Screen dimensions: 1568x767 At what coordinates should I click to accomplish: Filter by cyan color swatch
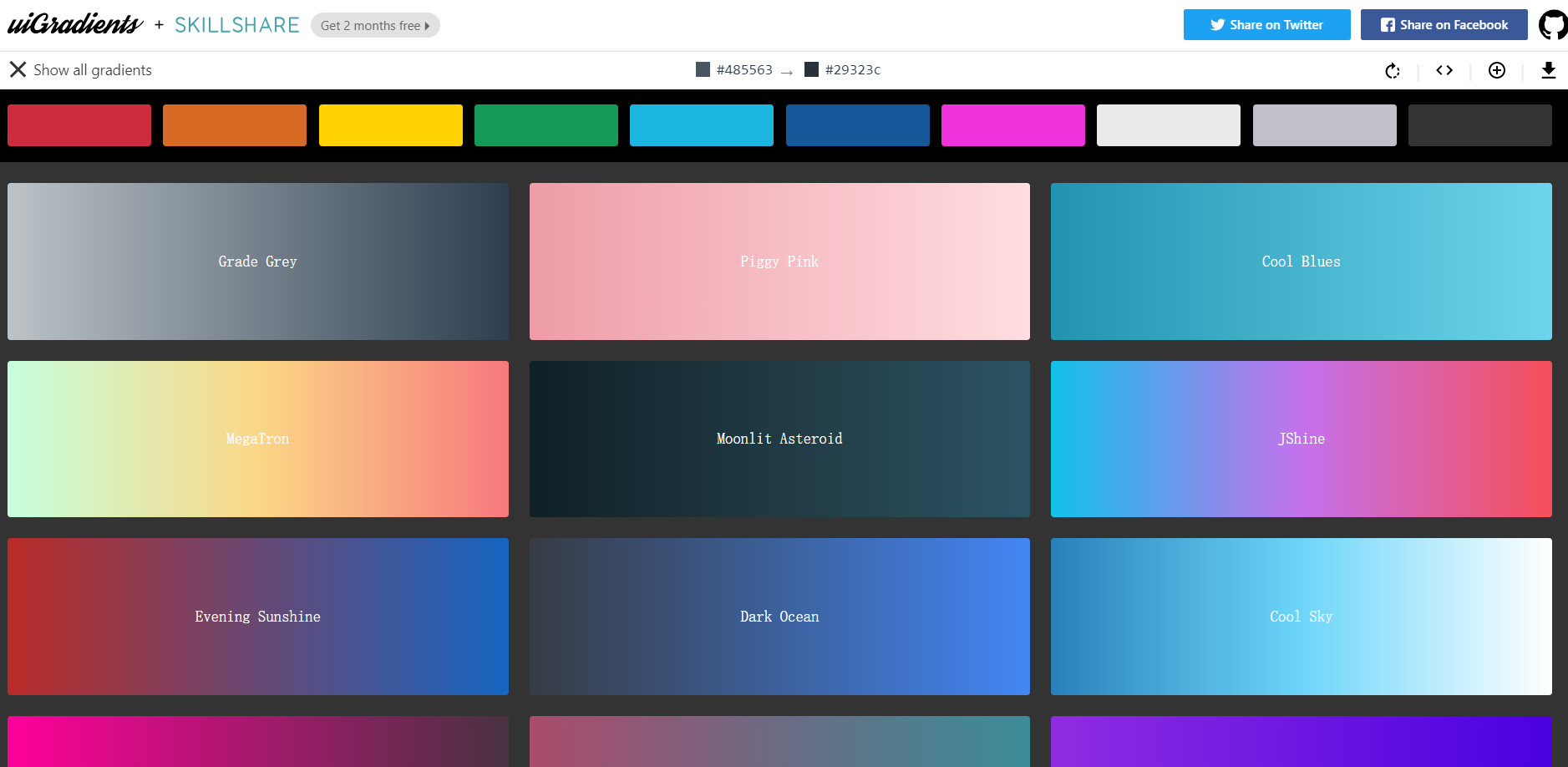point(702,125)
